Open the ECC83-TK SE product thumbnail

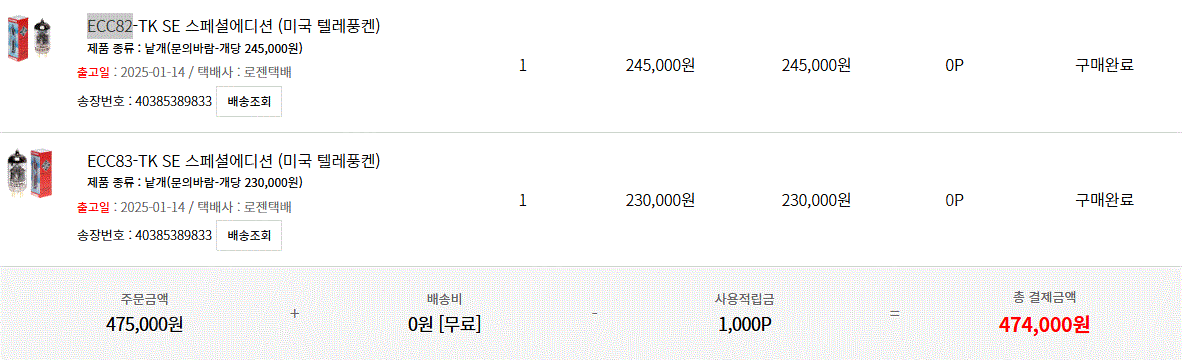[29, 172]
